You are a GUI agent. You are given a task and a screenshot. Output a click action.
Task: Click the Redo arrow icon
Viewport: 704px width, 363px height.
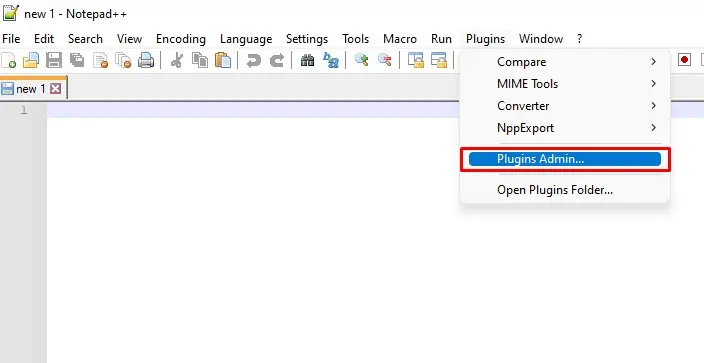click(x=277, y=60)
